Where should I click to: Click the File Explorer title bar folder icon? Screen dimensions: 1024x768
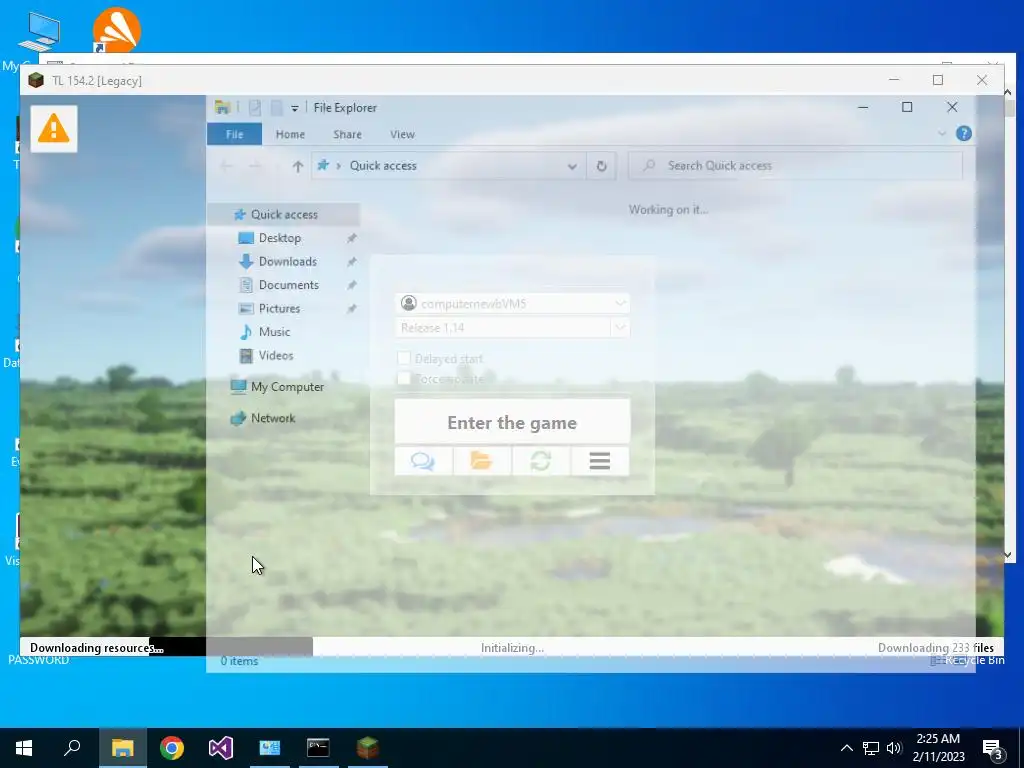pyautogui.click(x=222, y=108)
